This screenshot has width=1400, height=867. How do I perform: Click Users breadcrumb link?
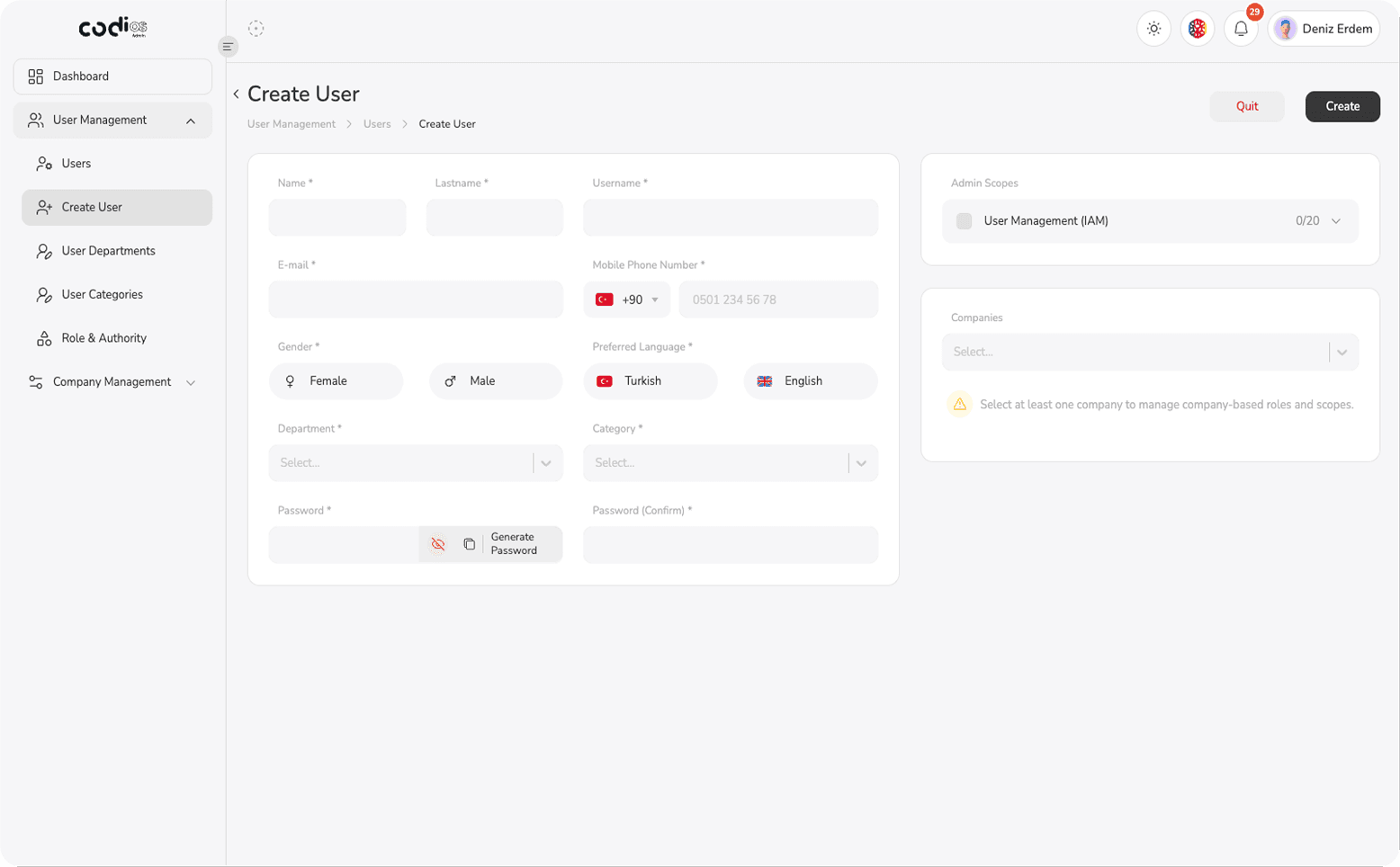click(x=377, y=124)
